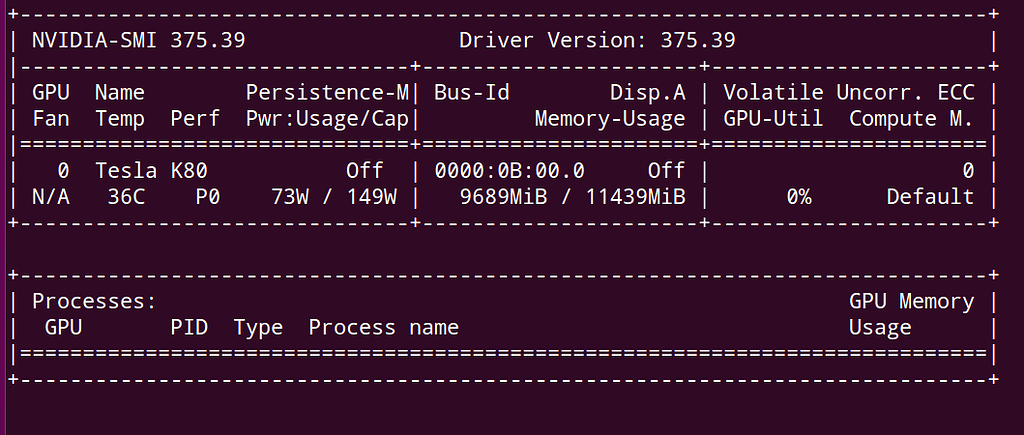Image resolution: width=1024 pixels, height=435 pixels.
Task: Click the bus ID value 0000:0B:00.0
Action: (509, 171)
